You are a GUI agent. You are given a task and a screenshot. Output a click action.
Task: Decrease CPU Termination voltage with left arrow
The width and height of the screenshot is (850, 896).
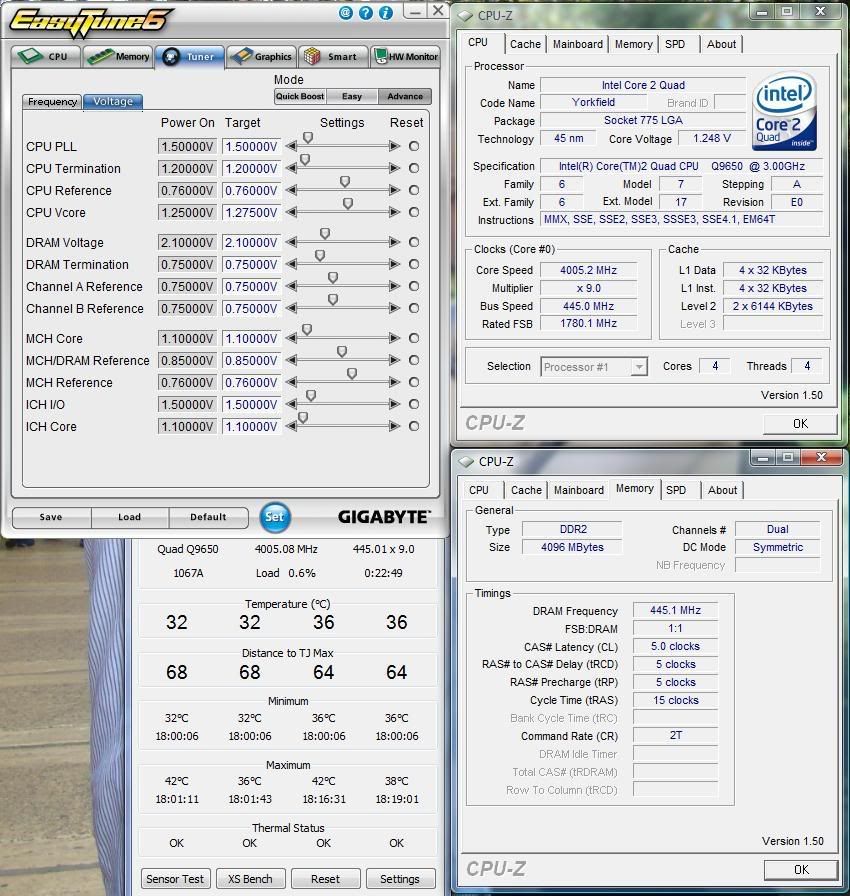pos(291,168)
